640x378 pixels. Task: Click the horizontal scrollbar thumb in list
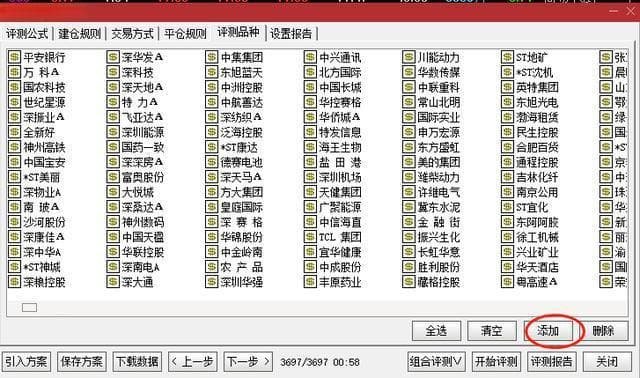click(x=29, y=307)
